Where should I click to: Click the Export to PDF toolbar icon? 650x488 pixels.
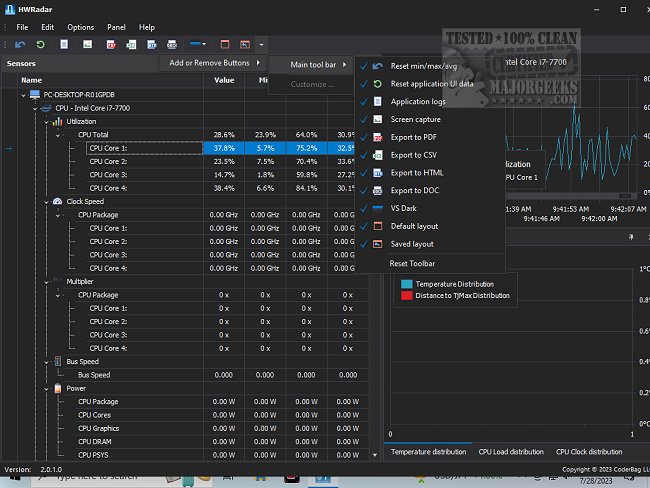(x=110, y=45)
